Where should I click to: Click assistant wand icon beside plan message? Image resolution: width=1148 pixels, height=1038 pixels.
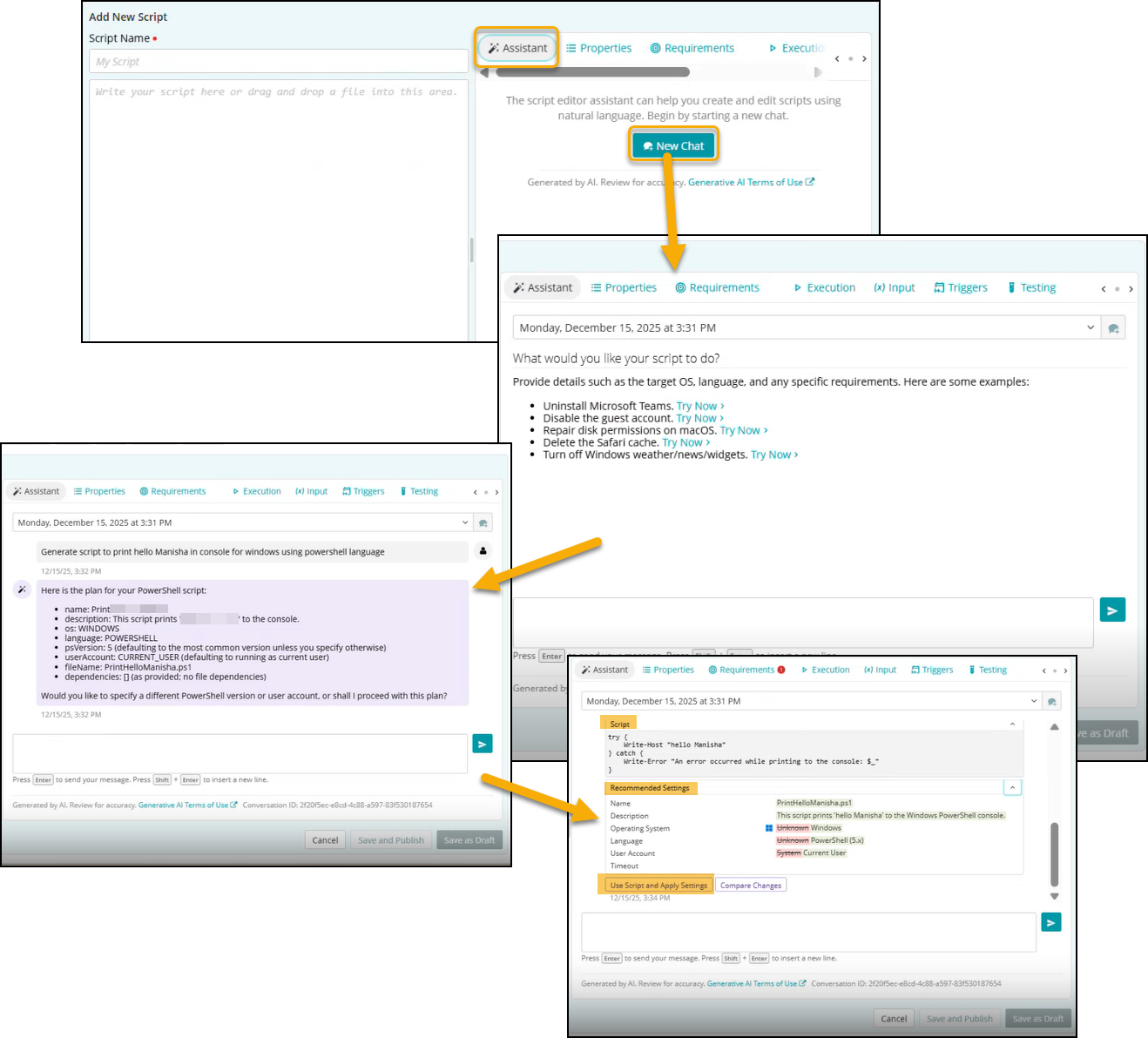[x=22, y=590]
